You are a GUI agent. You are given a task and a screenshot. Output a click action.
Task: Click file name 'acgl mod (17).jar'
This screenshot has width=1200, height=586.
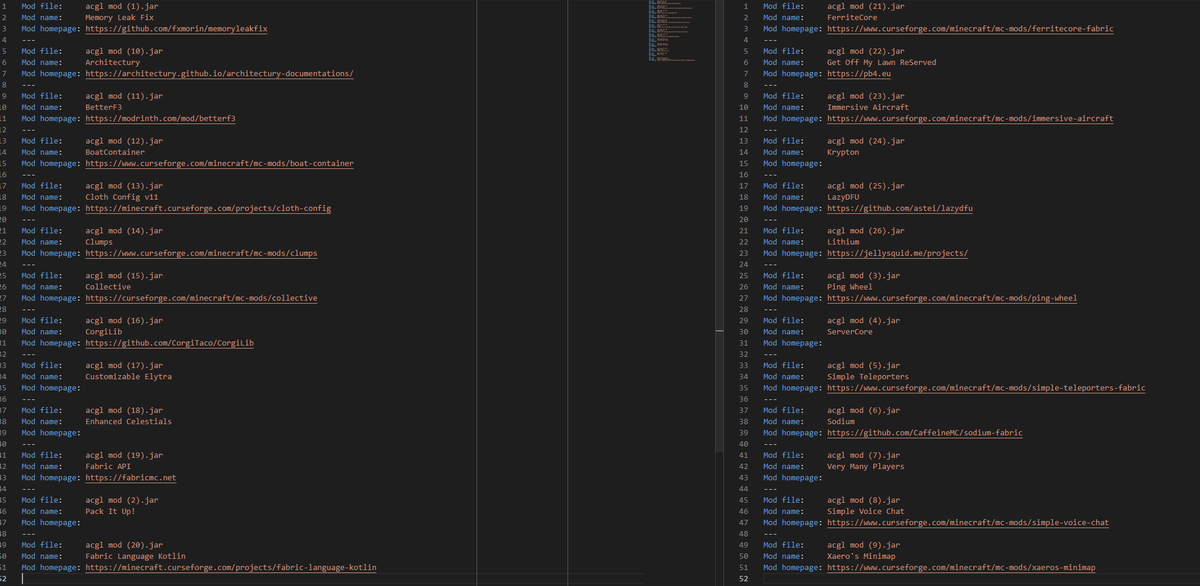(124, 366)
